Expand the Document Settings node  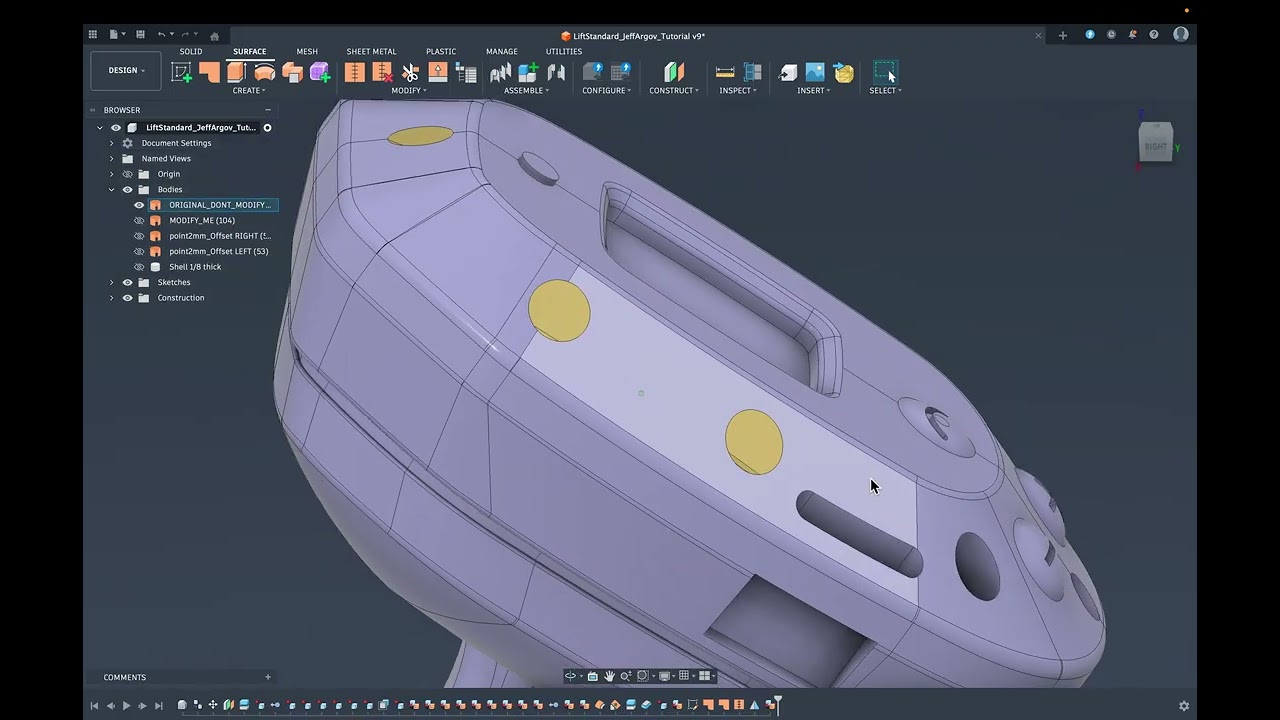(x=111, y=143)
